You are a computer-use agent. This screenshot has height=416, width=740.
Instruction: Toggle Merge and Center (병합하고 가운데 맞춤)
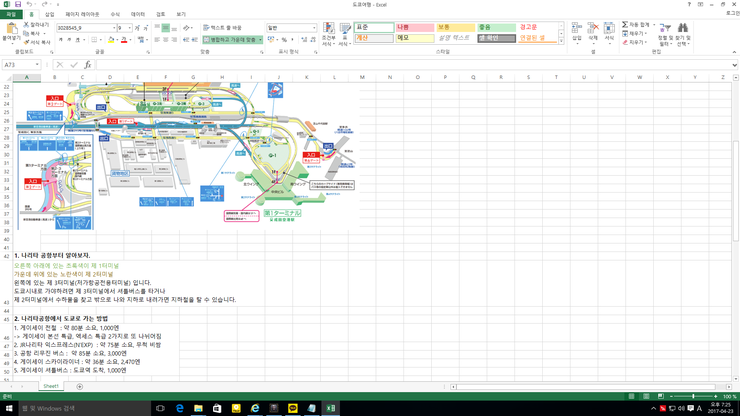click(x=229, y=40)
